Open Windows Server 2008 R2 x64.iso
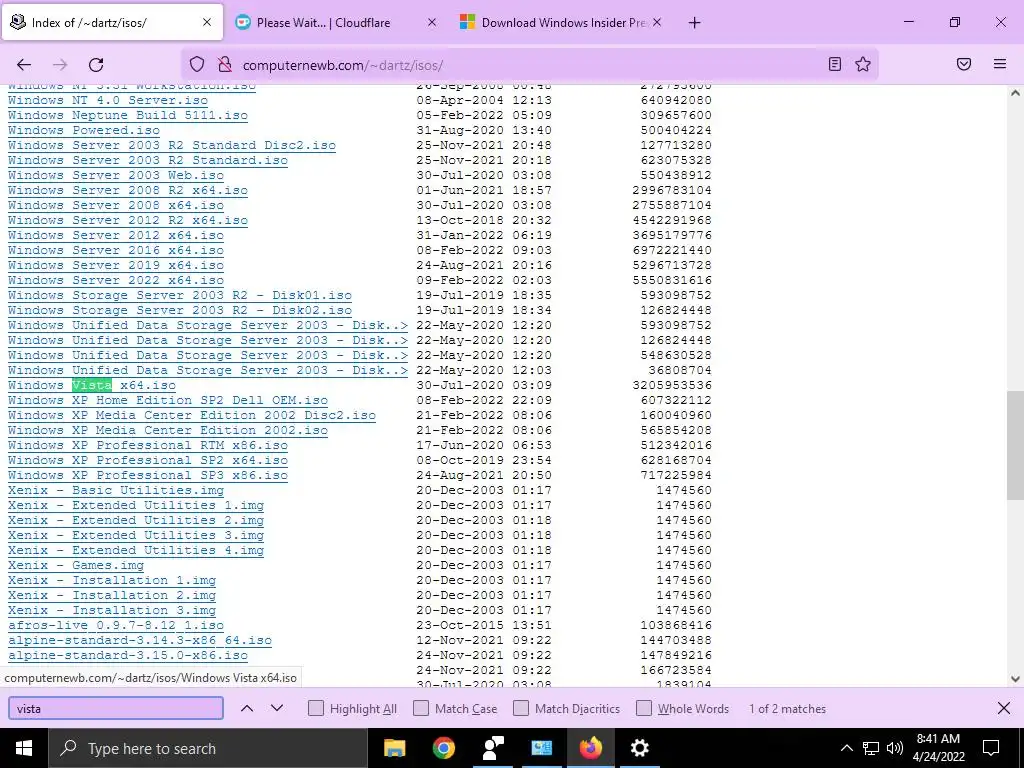The image size is (1024, 768). (128, 191)
